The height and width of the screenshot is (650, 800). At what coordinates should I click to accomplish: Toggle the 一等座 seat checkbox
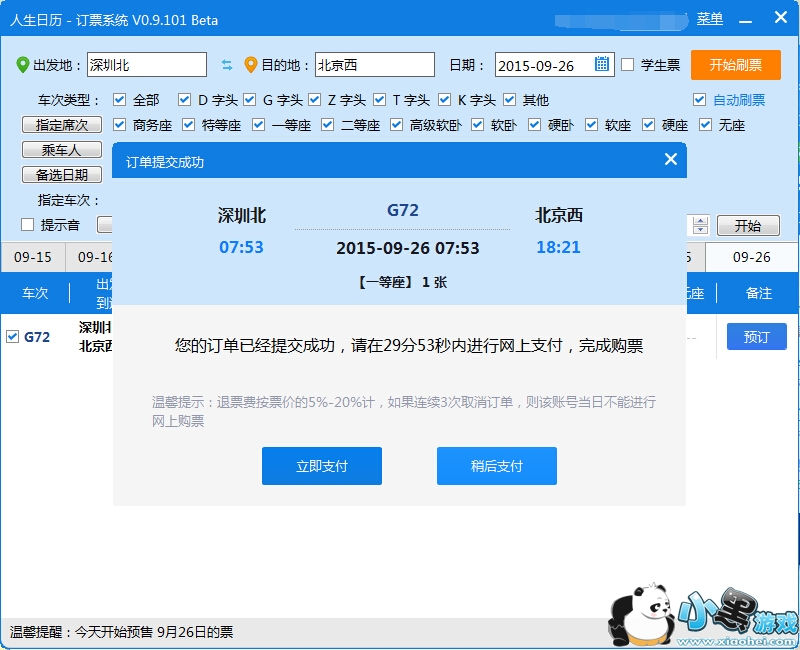tap(259, 124)
